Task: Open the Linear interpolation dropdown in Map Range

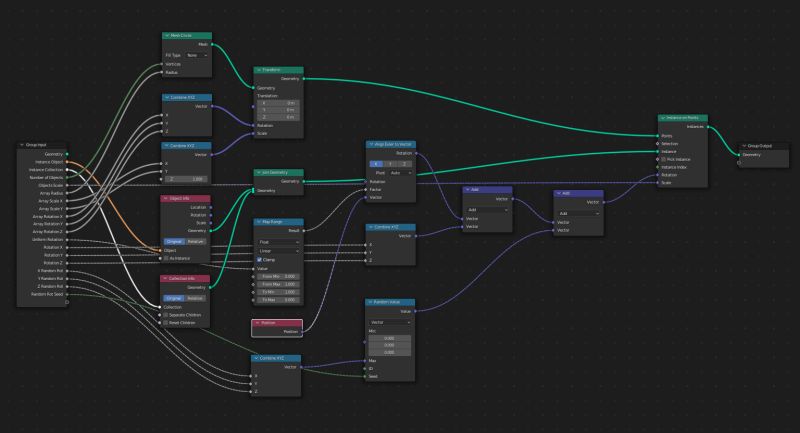Action: (x=279, y=251)
